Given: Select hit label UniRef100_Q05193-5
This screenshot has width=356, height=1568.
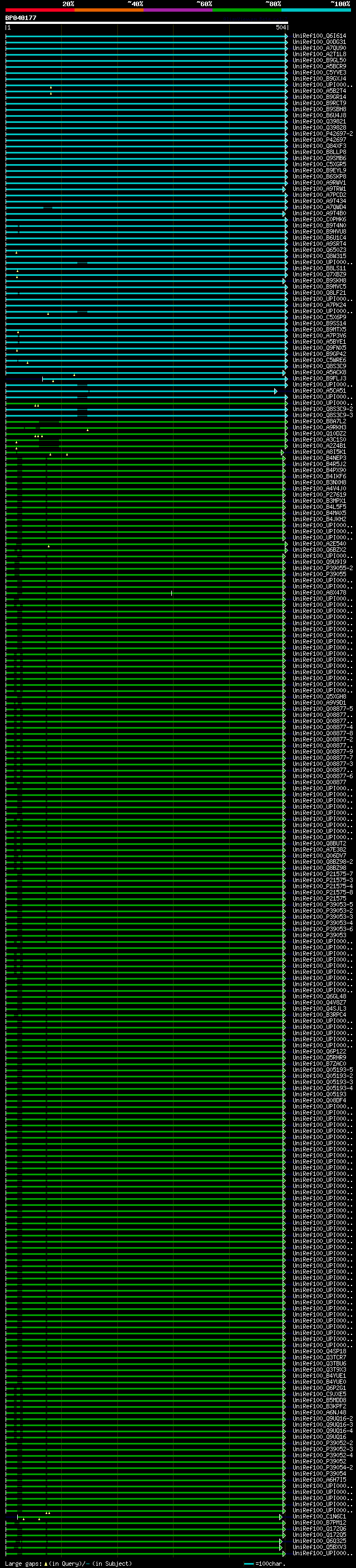Looking at the screenshot, I should (x=323, y=1070).
